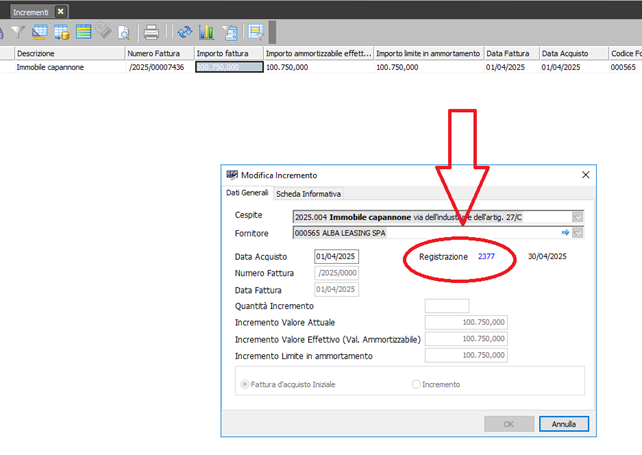Viewport: 642px width, 455px height.
Task: Open the bar chart icon in toolbar
Action: point(206,32)
